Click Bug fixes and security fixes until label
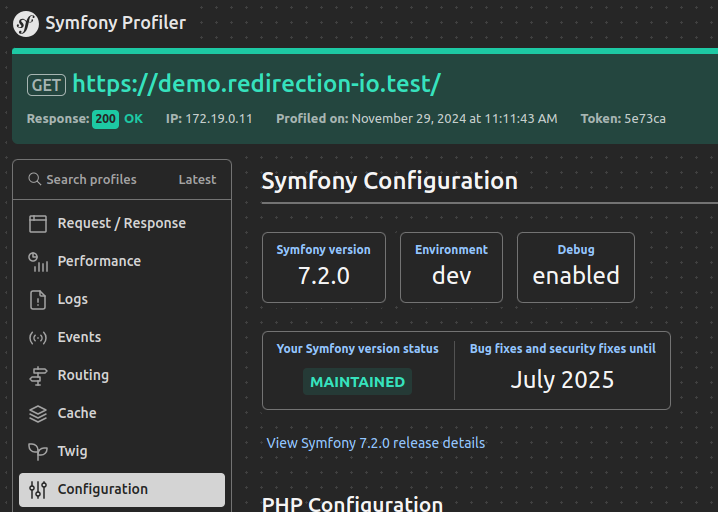Screen dimensions: 718x512 click(563, 349)
